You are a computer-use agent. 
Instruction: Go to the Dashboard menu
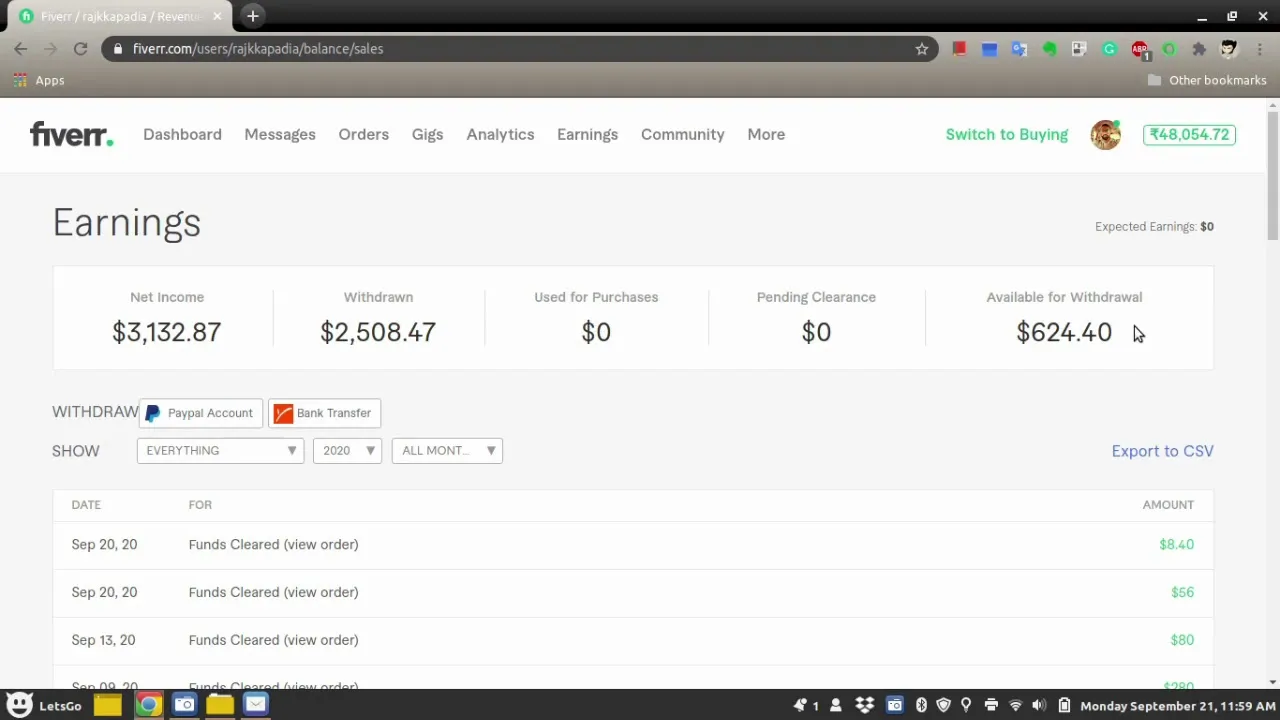(182, 134)
